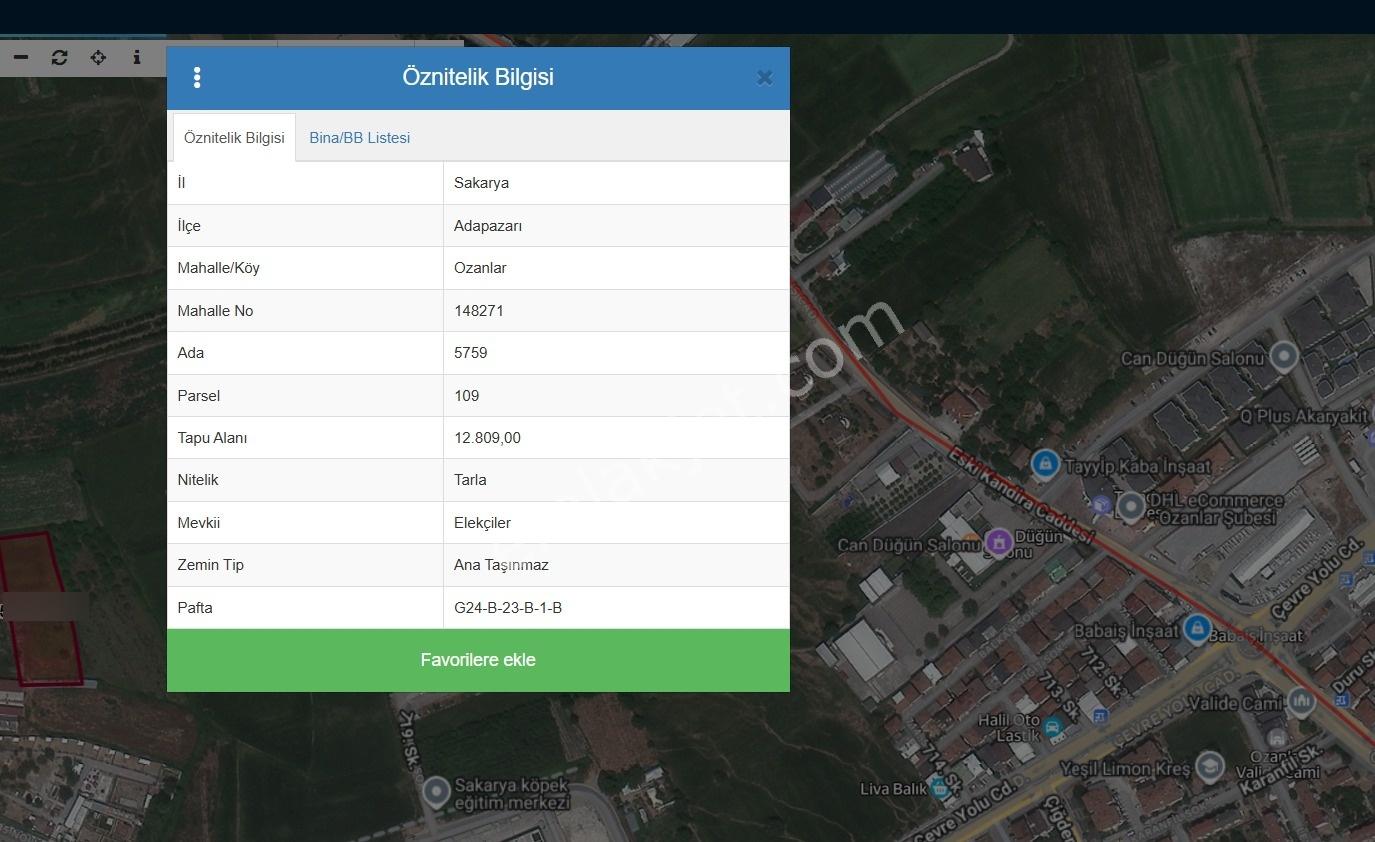
Task: Click the gray Can Düğün Salonu map pin
Action: (1284, 356)
